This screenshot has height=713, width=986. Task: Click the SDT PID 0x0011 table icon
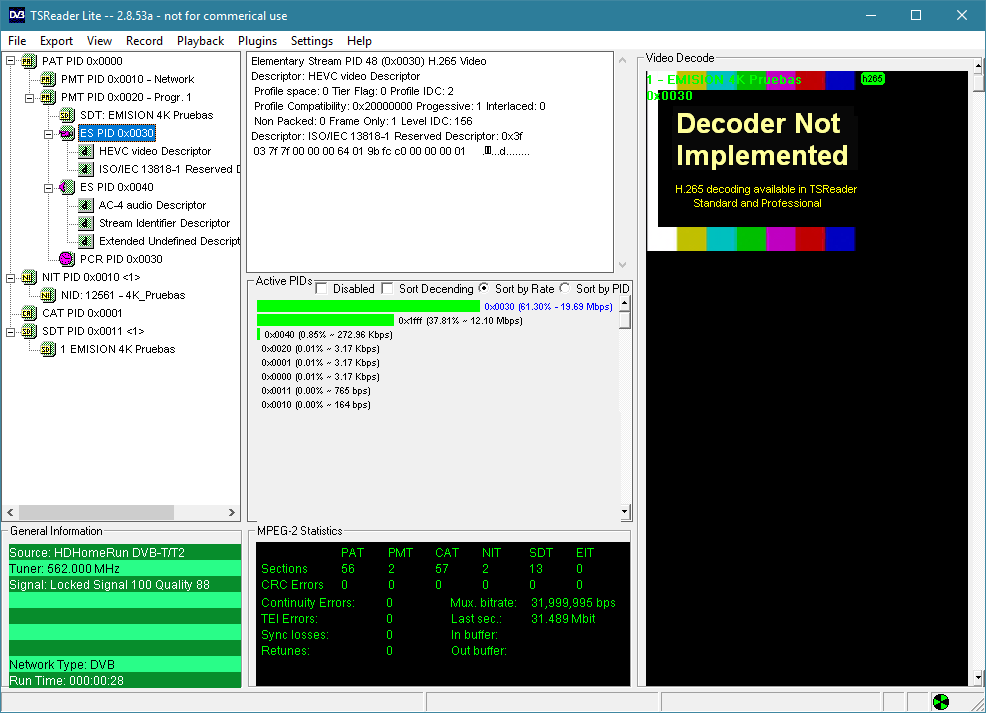[28, 331]
